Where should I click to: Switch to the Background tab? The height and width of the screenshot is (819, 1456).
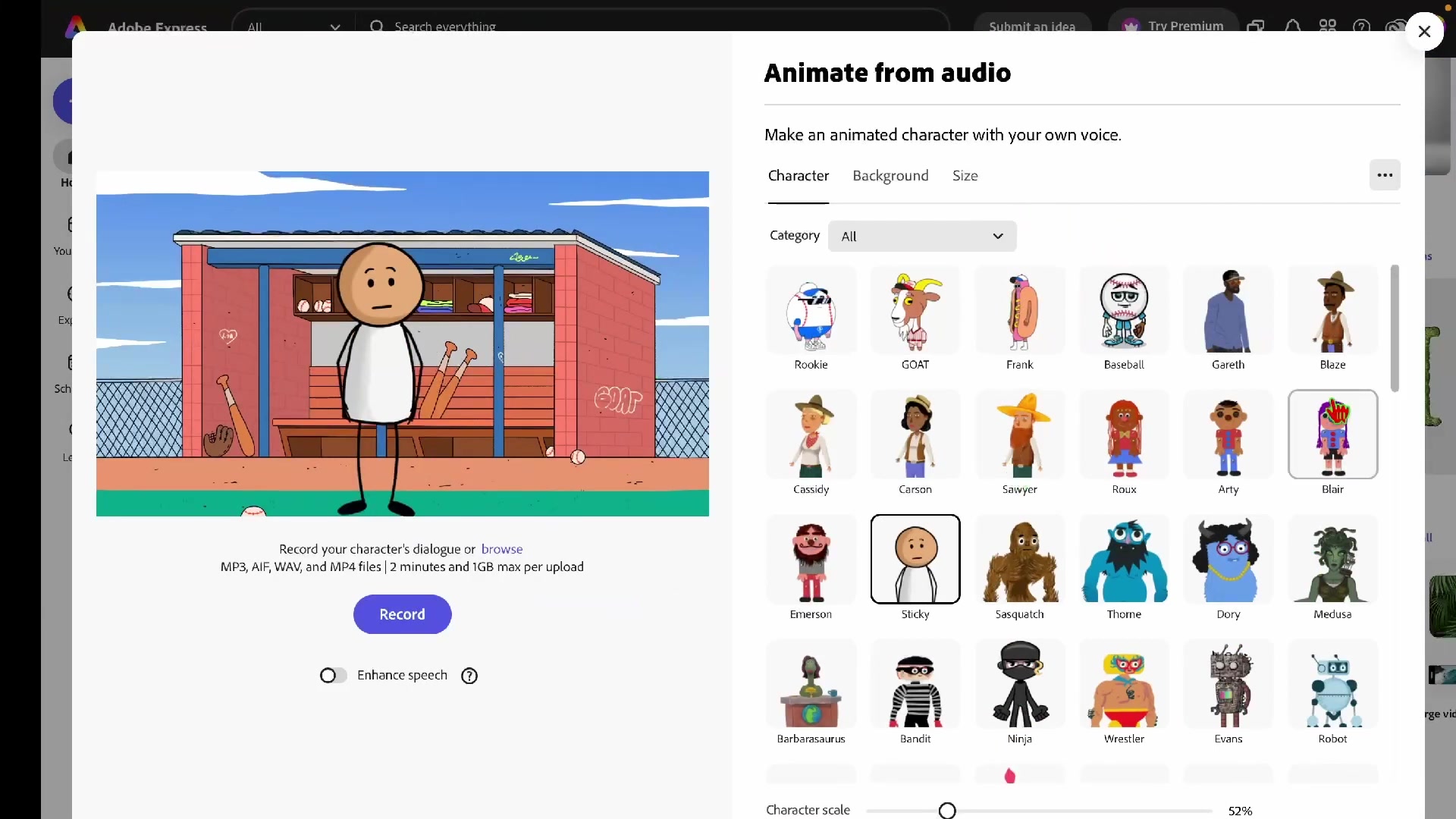point(890,175)
